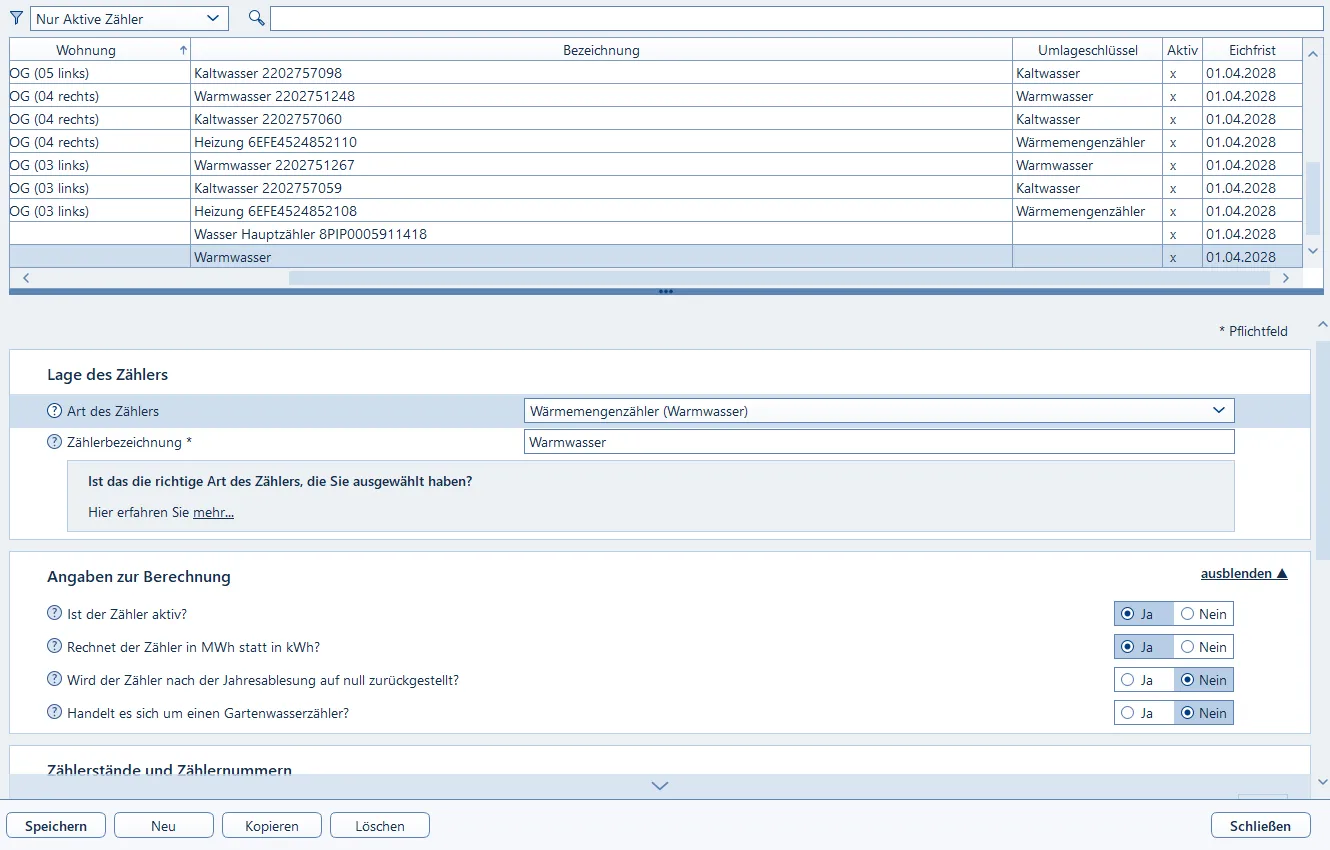Follow the mehr... link
Image resolution: width=1330 pixels, height=850 pixels.
pyautogui.click(x=213, y=512)
